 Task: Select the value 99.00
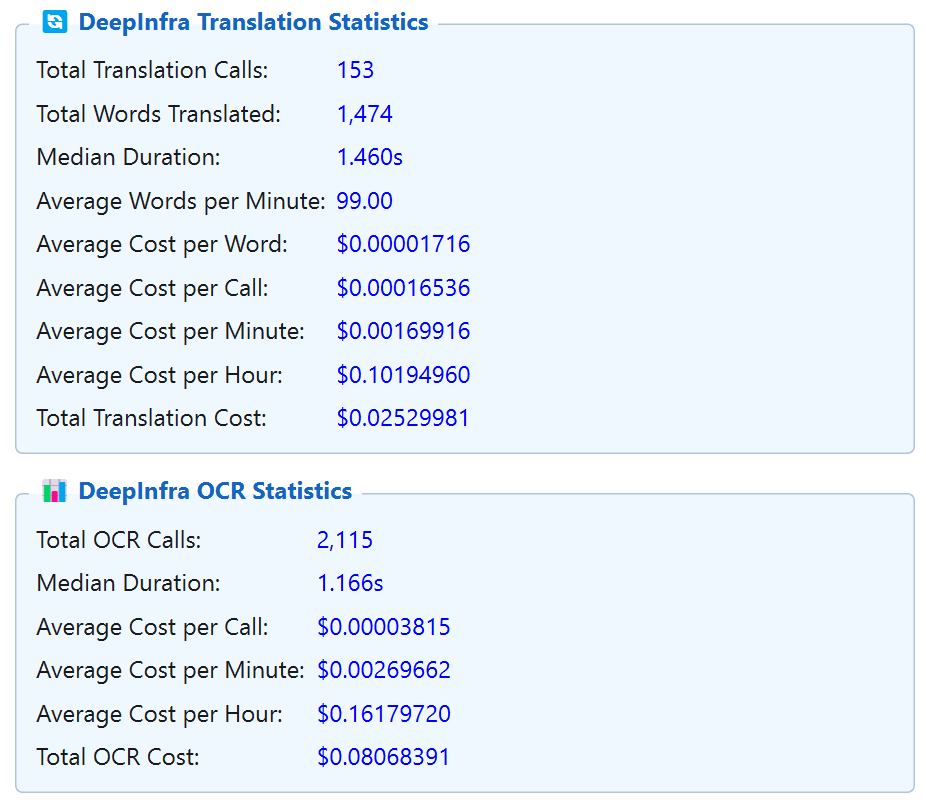pyautogui.click(x=364, y=201)
